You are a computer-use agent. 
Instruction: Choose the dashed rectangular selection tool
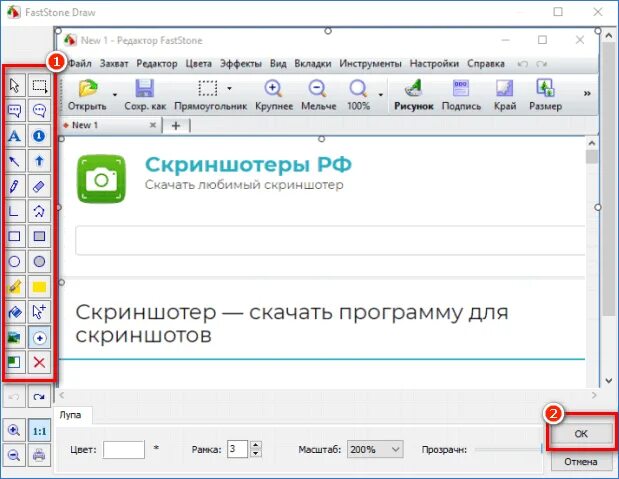point(39,86)
